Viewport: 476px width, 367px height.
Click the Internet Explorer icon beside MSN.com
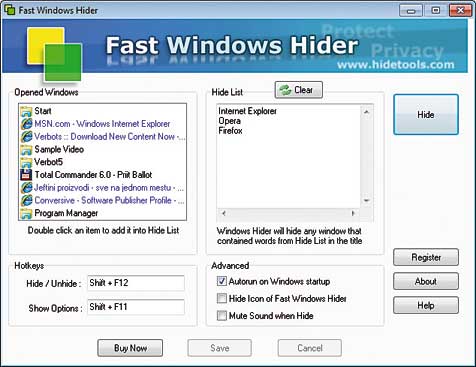point(26,124)
